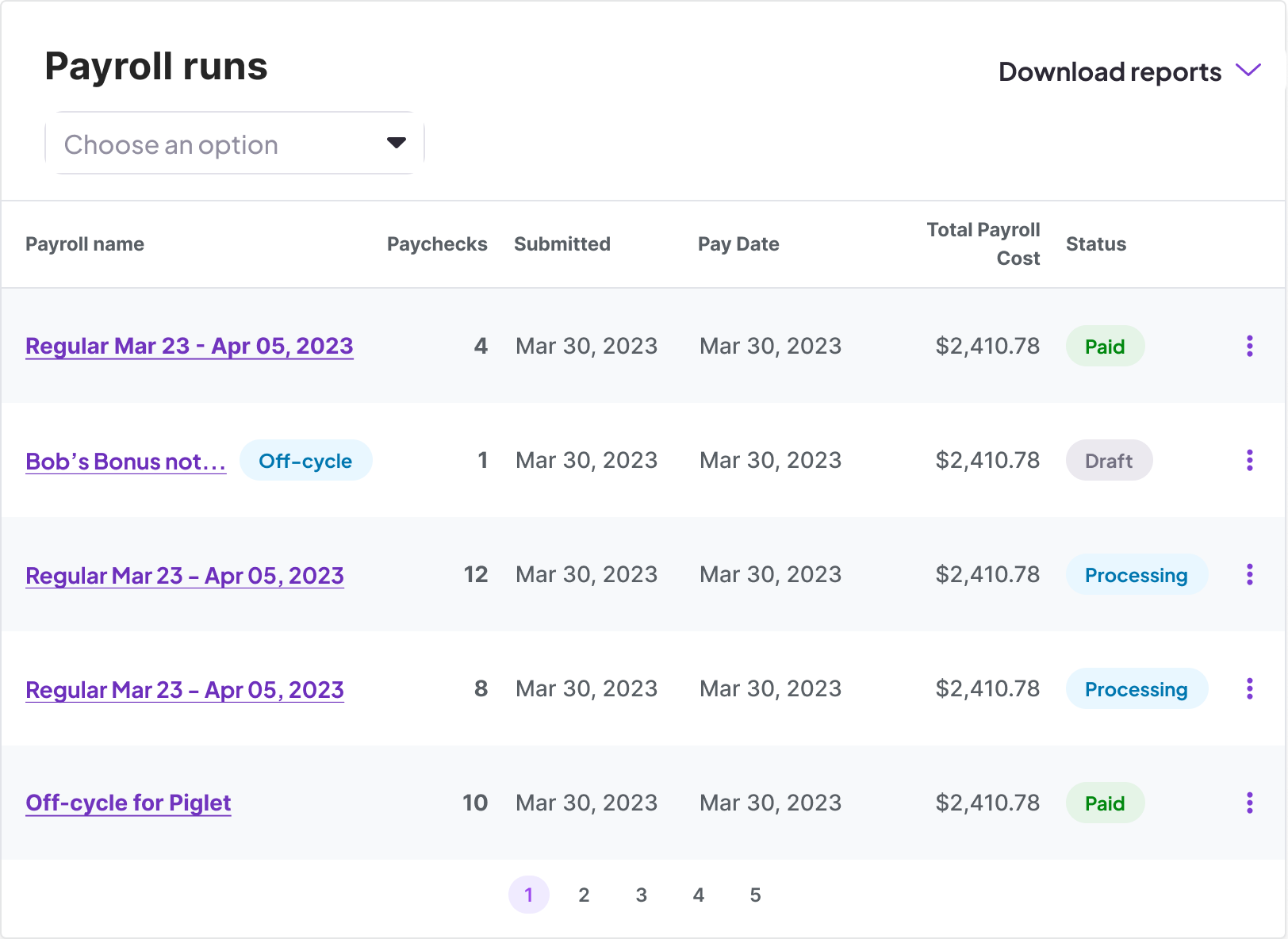
Task: Open the Choose an option dropdown
Action: (x=235, y=144)
